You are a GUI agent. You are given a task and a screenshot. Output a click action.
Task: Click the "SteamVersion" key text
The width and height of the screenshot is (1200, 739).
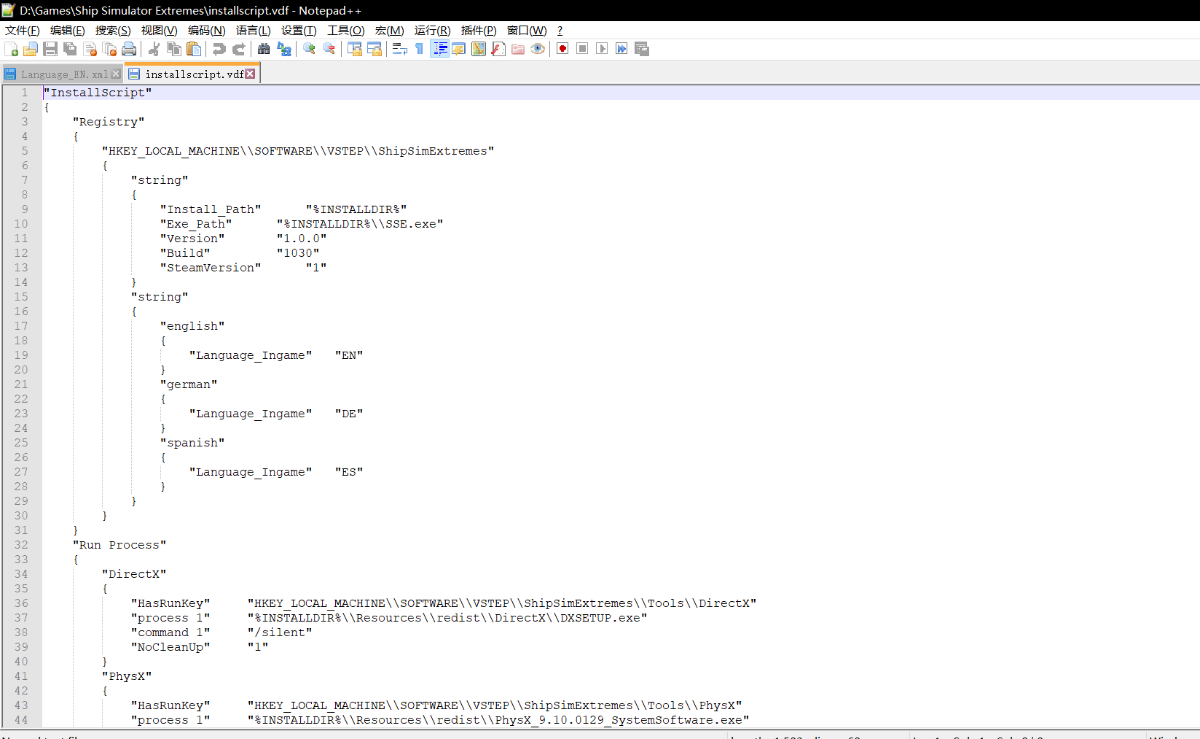click(210, 268)
